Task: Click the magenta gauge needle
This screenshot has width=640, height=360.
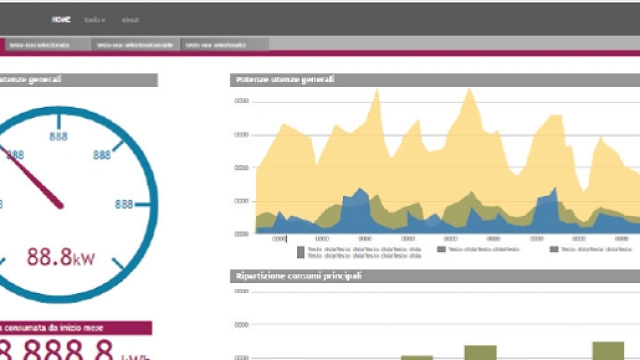Action: (x=33, y=178)
